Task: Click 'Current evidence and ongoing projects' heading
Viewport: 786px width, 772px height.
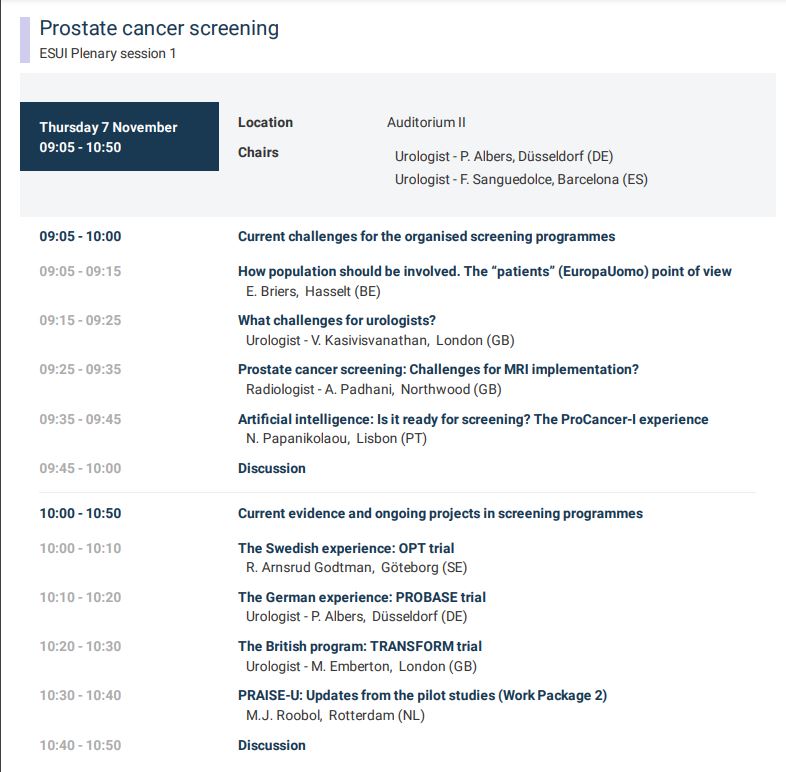Action: point(440,513)
